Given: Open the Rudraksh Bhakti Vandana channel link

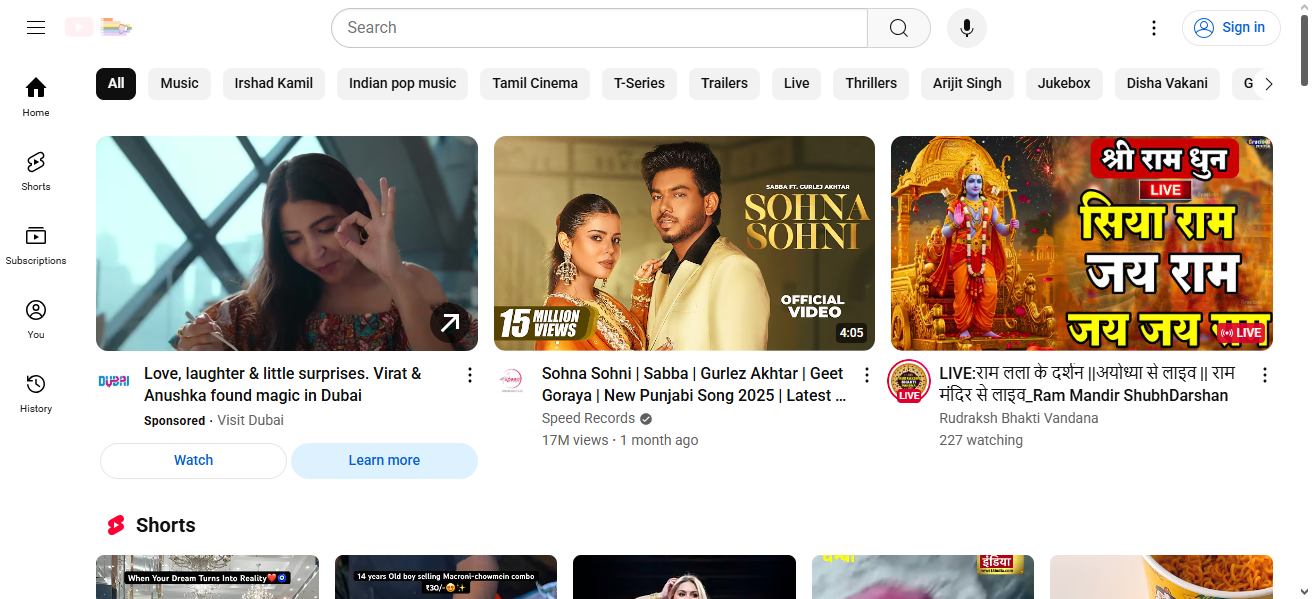Looking at the screenshot, I should (x=1019, y=419).
